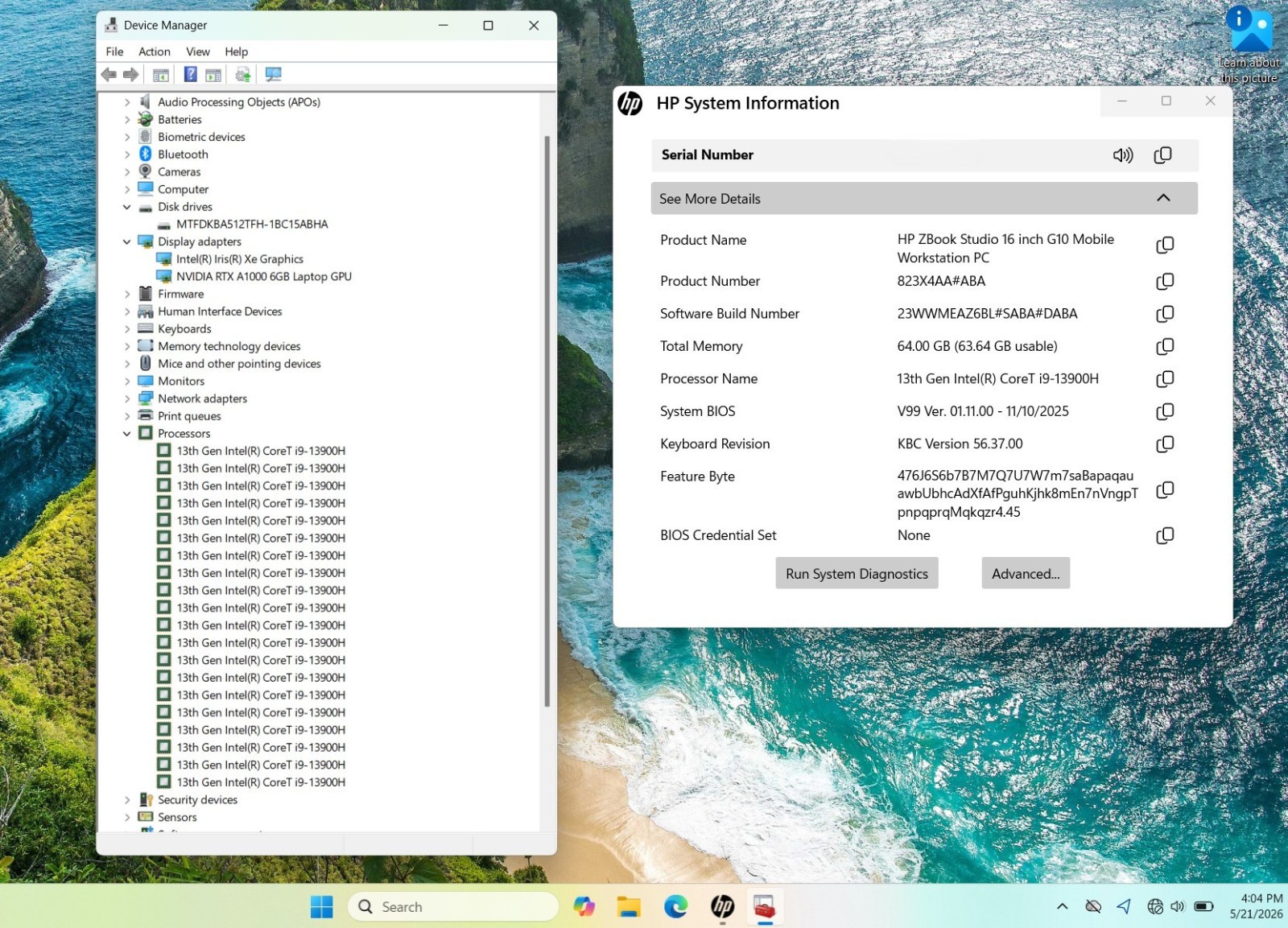Select the Monitors category label
This screenshot has height=928, width=1288.
(x=181, y=382)
